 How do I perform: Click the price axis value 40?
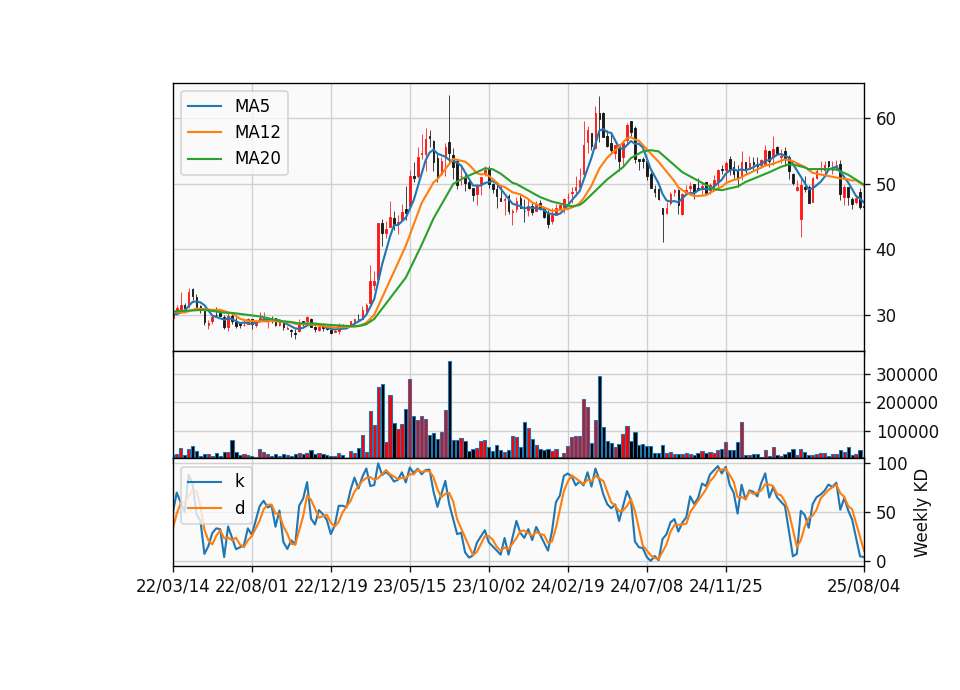tap(886, 250)
